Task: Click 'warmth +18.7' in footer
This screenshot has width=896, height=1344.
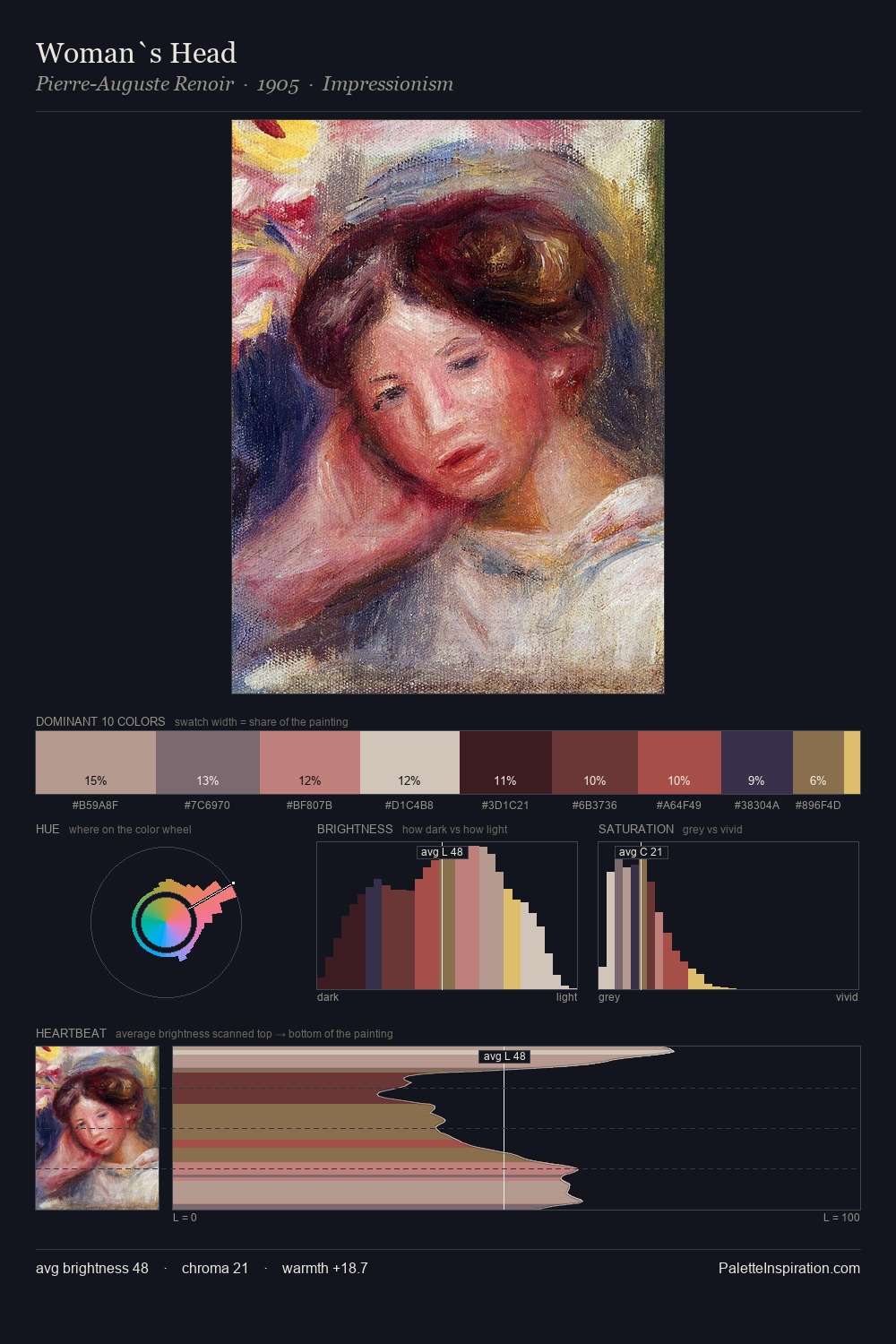Action: tap(325, 1268)
